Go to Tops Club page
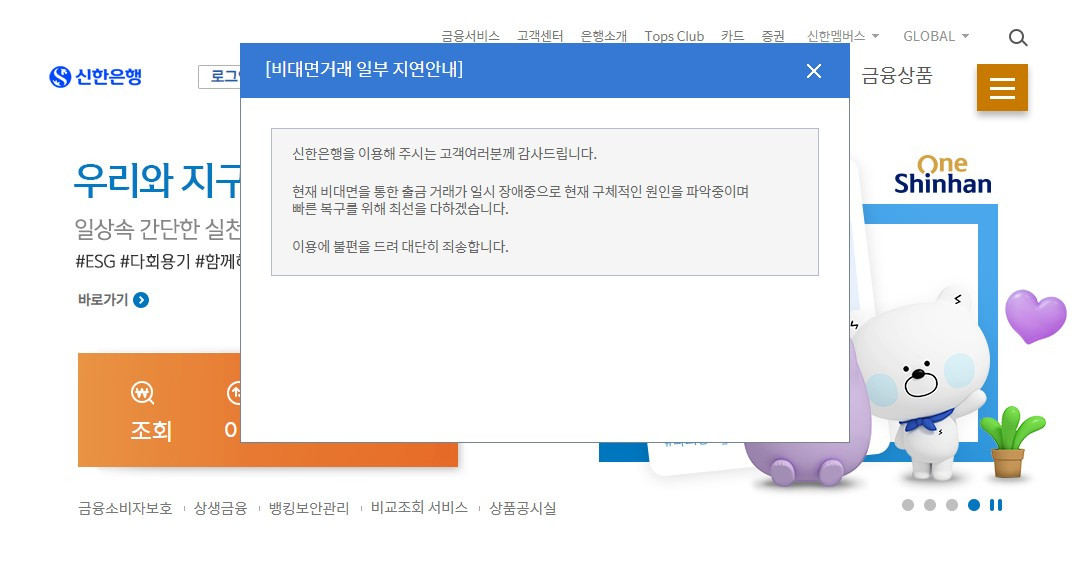Image resolution: width=1089 pixels, height=561 pixels. (674, 36)
